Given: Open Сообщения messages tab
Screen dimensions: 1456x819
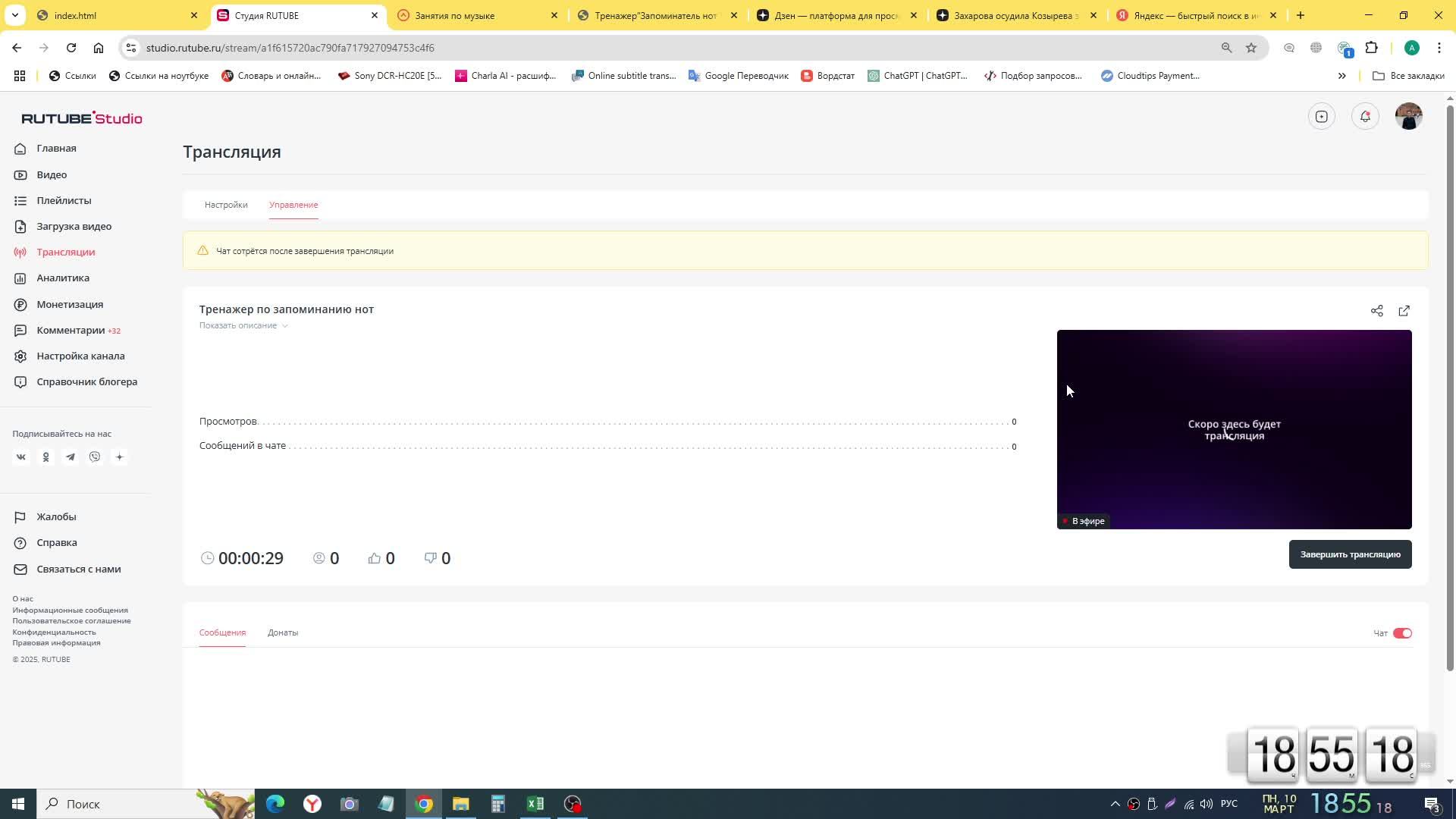Looking at the screenshot, I should (222, 632).
